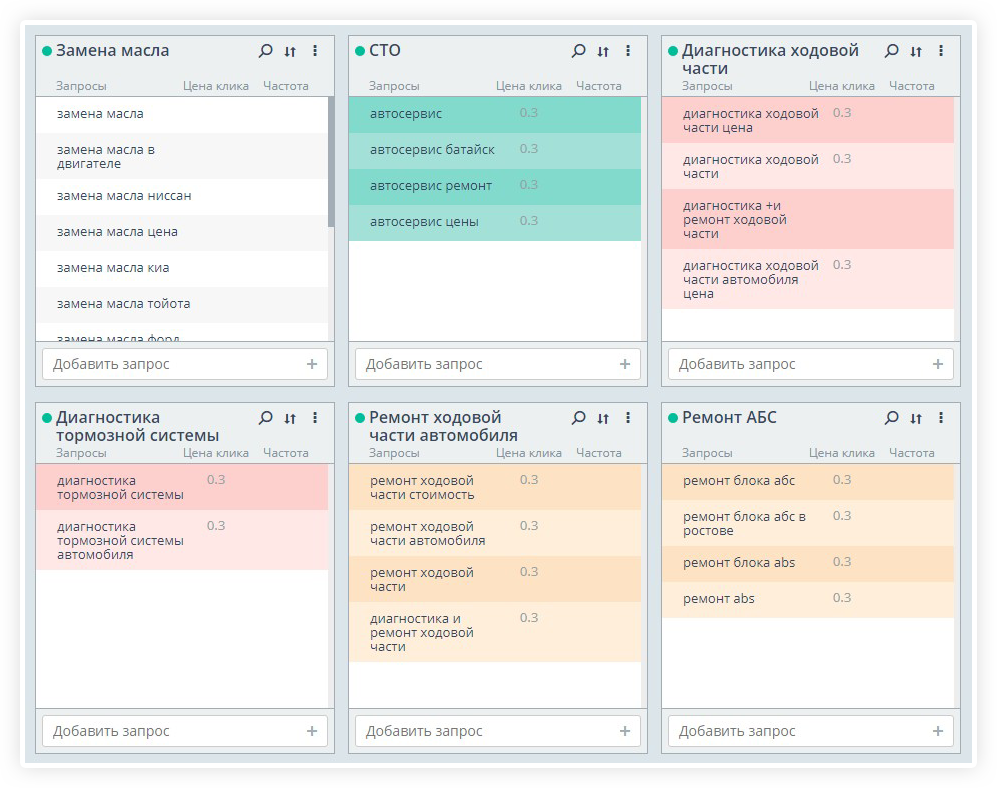
Task: Toggle green status dot next to Ремонт АБС
Action: 672,418
